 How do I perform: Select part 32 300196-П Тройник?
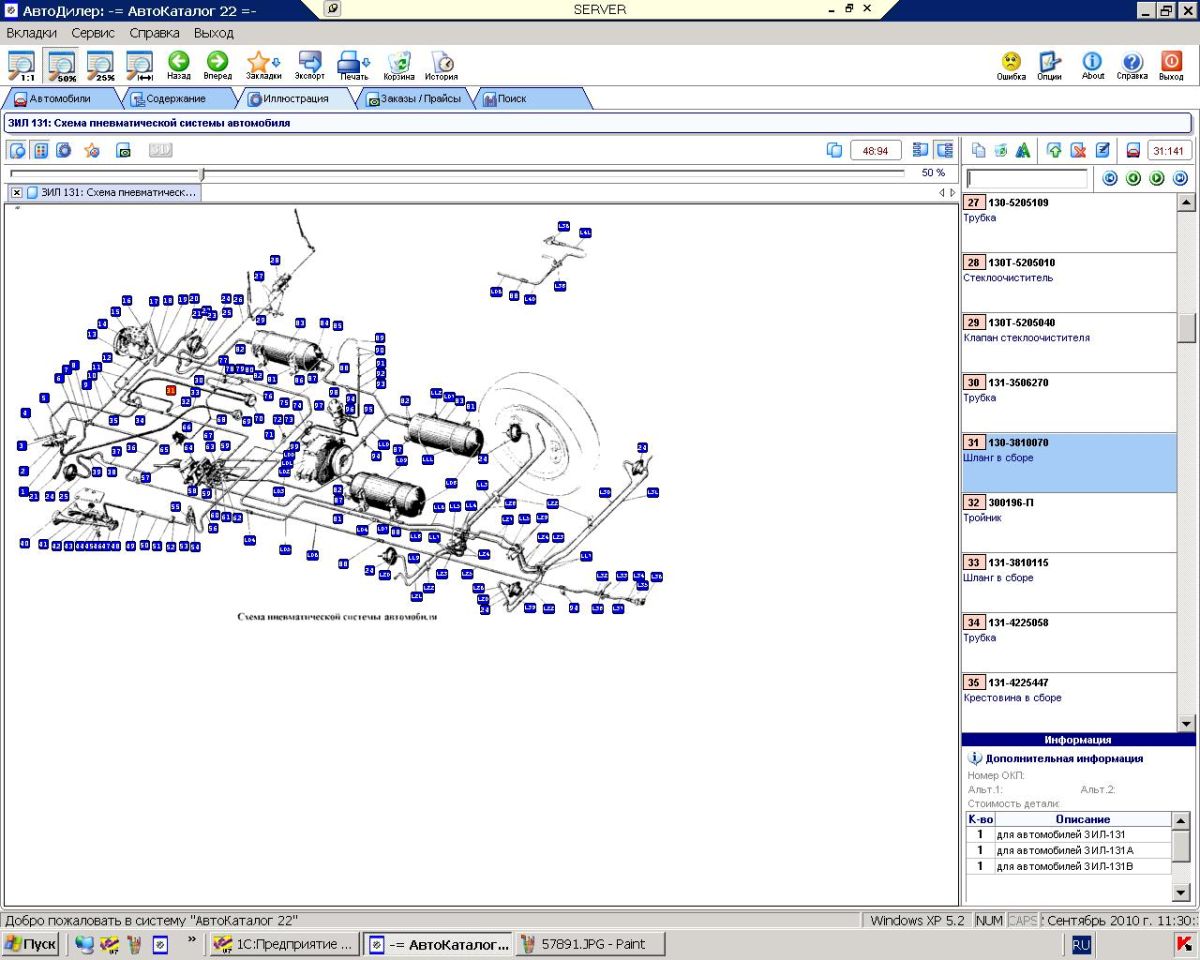coord(1069,522)
